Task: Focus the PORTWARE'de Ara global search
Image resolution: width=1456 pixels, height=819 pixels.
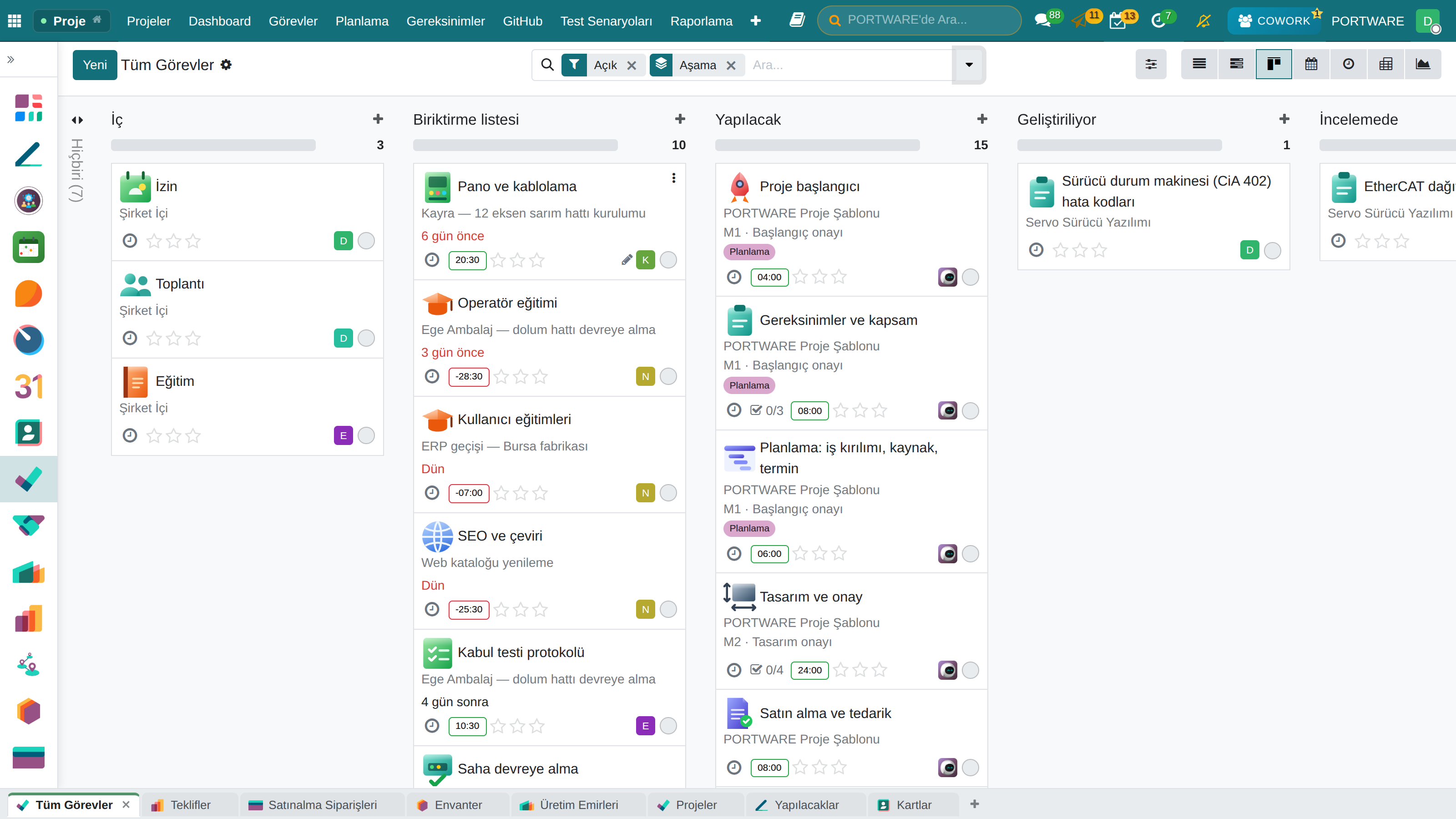Action: coord(919,20)
